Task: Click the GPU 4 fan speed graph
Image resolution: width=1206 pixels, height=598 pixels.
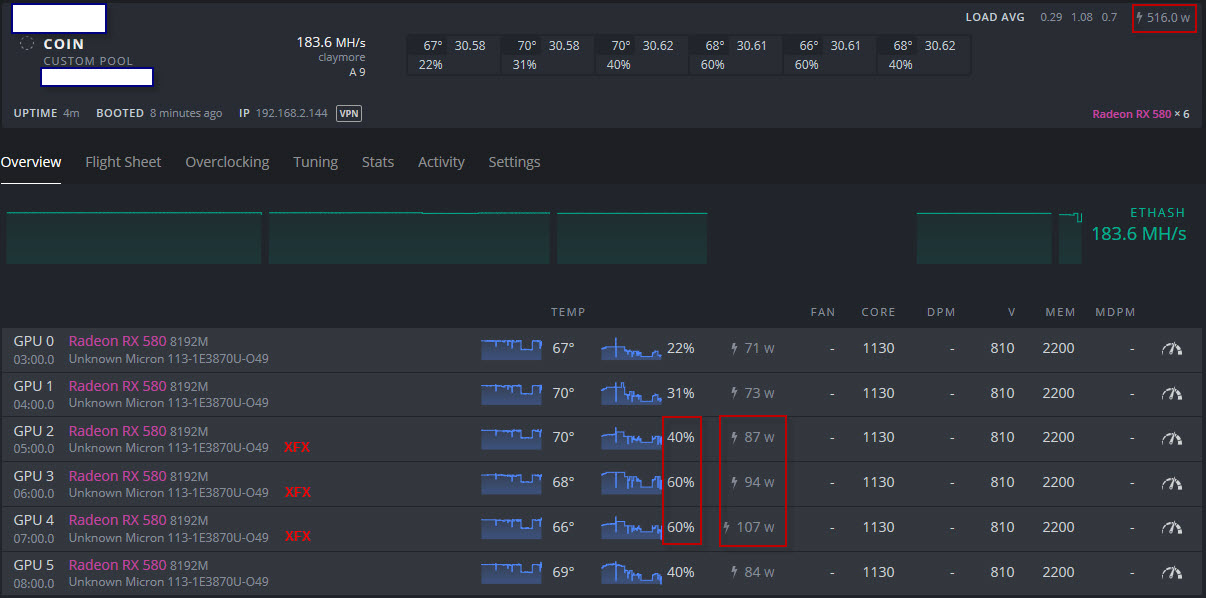Action: point(631,527)
